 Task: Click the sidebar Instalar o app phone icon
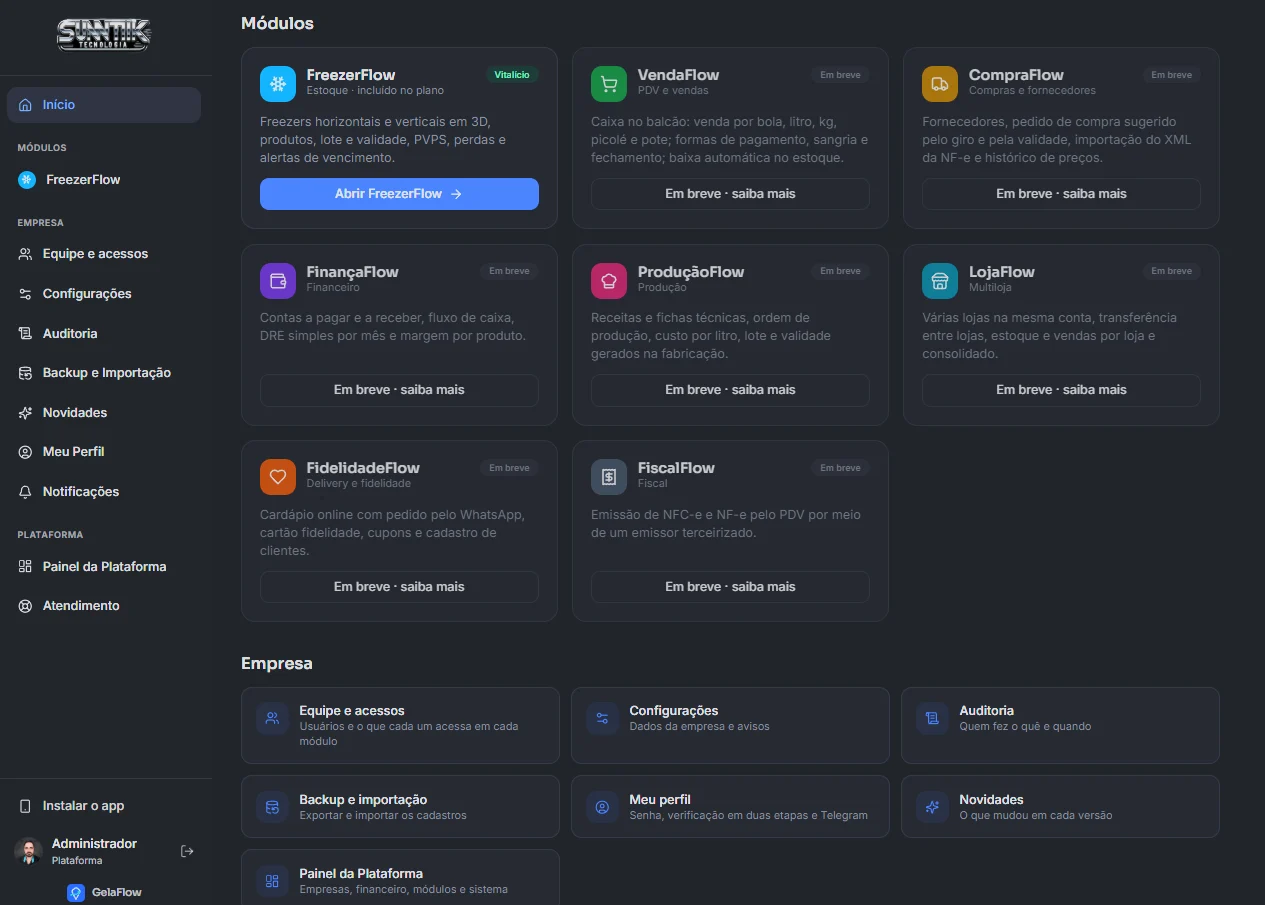(x=25, y=806)
